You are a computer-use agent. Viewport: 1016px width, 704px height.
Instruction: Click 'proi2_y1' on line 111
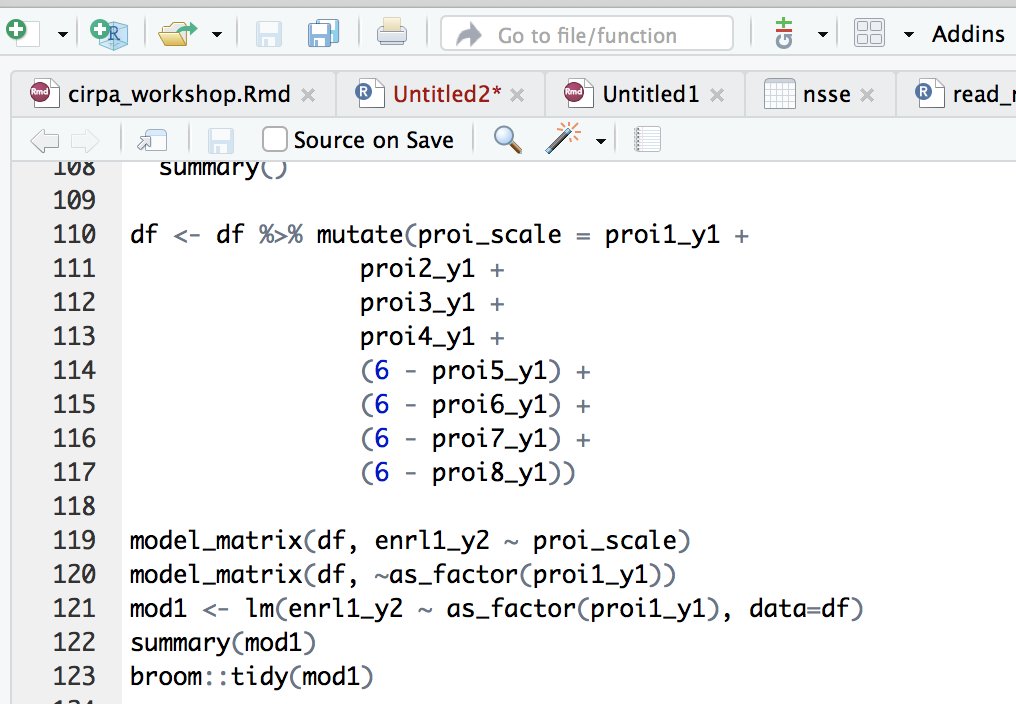coord(417,268)
